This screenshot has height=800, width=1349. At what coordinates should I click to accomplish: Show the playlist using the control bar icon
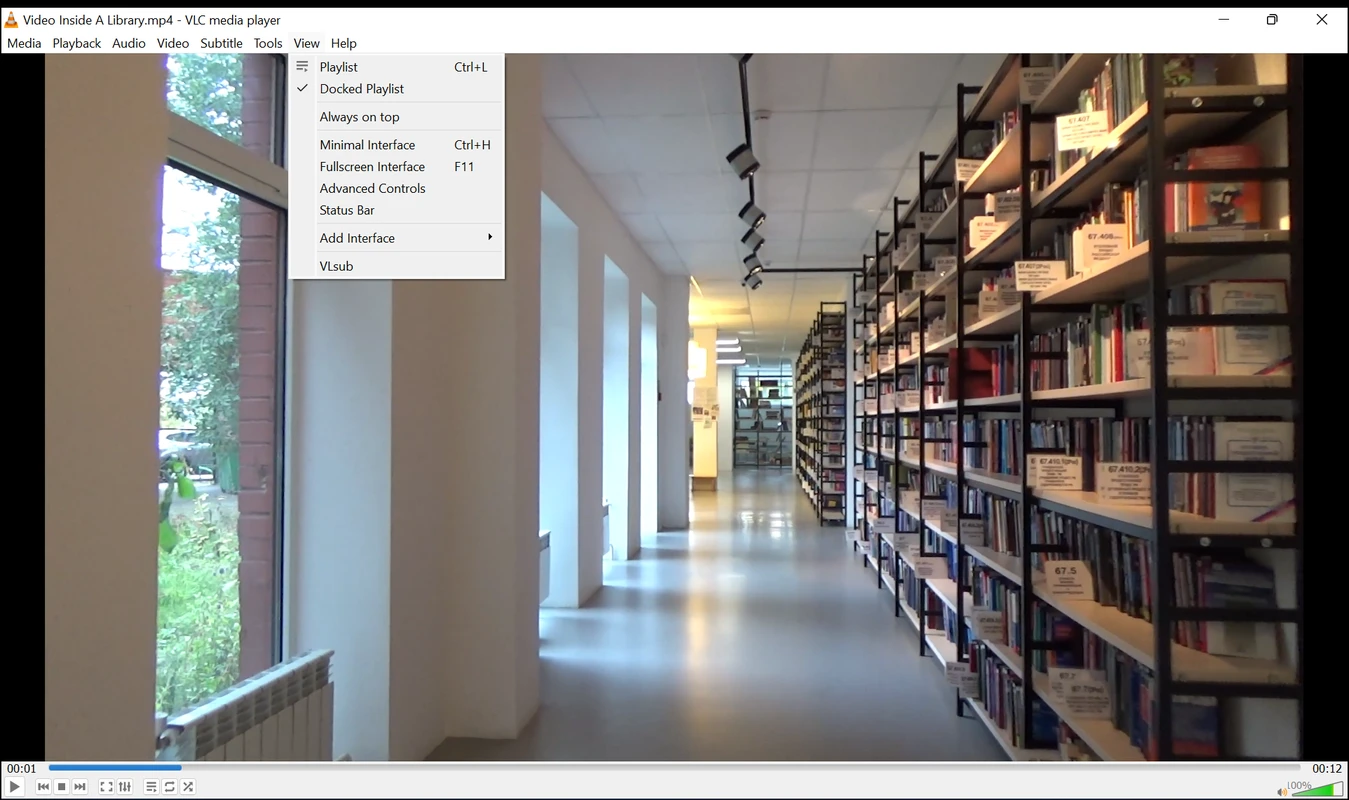[151, 787]
